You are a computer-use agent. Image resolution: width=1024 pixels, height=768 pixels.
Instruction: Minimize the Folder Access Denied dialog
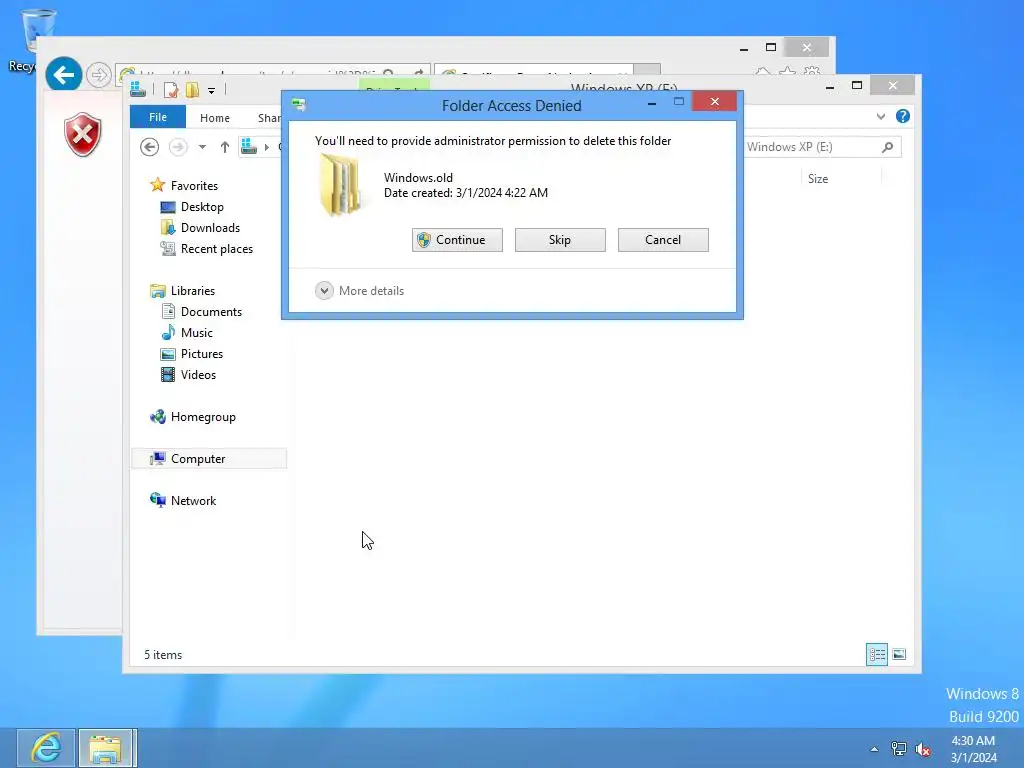pos(652,103)
